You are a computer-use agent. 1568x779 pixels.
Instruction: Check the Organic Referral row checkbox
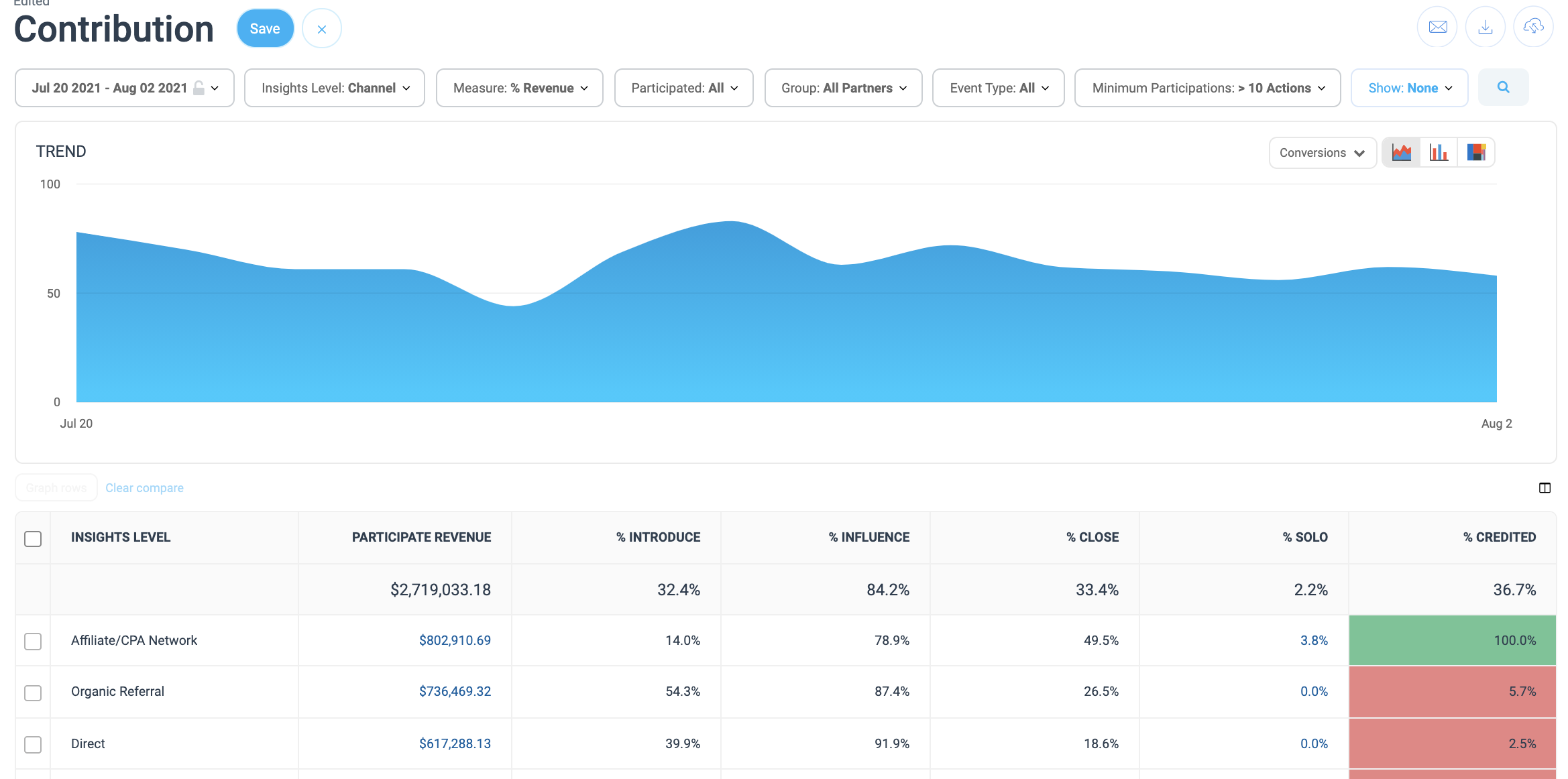(x=33, y=693)
